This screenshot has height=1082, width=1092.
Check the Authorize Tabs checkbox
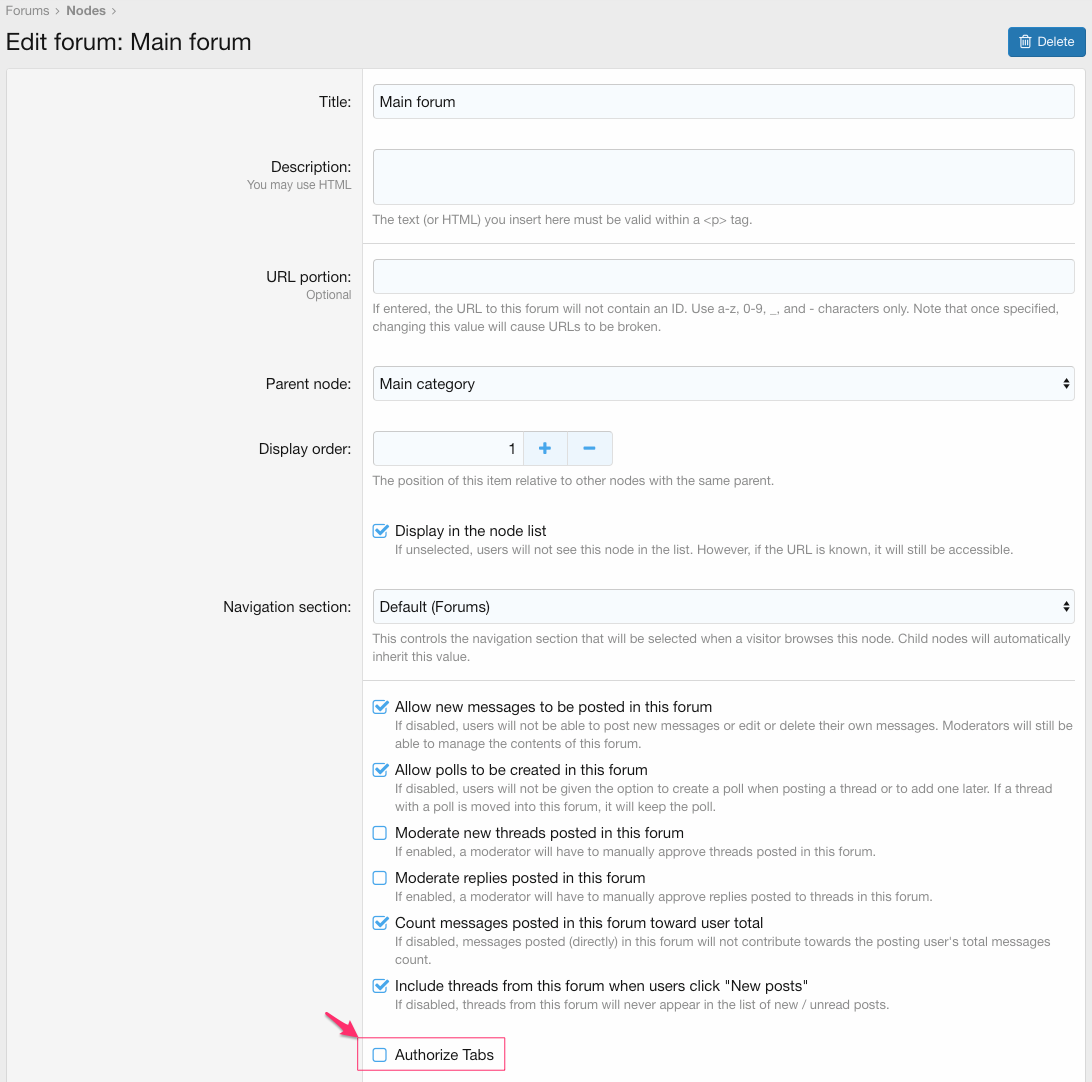coord(380,1055)
